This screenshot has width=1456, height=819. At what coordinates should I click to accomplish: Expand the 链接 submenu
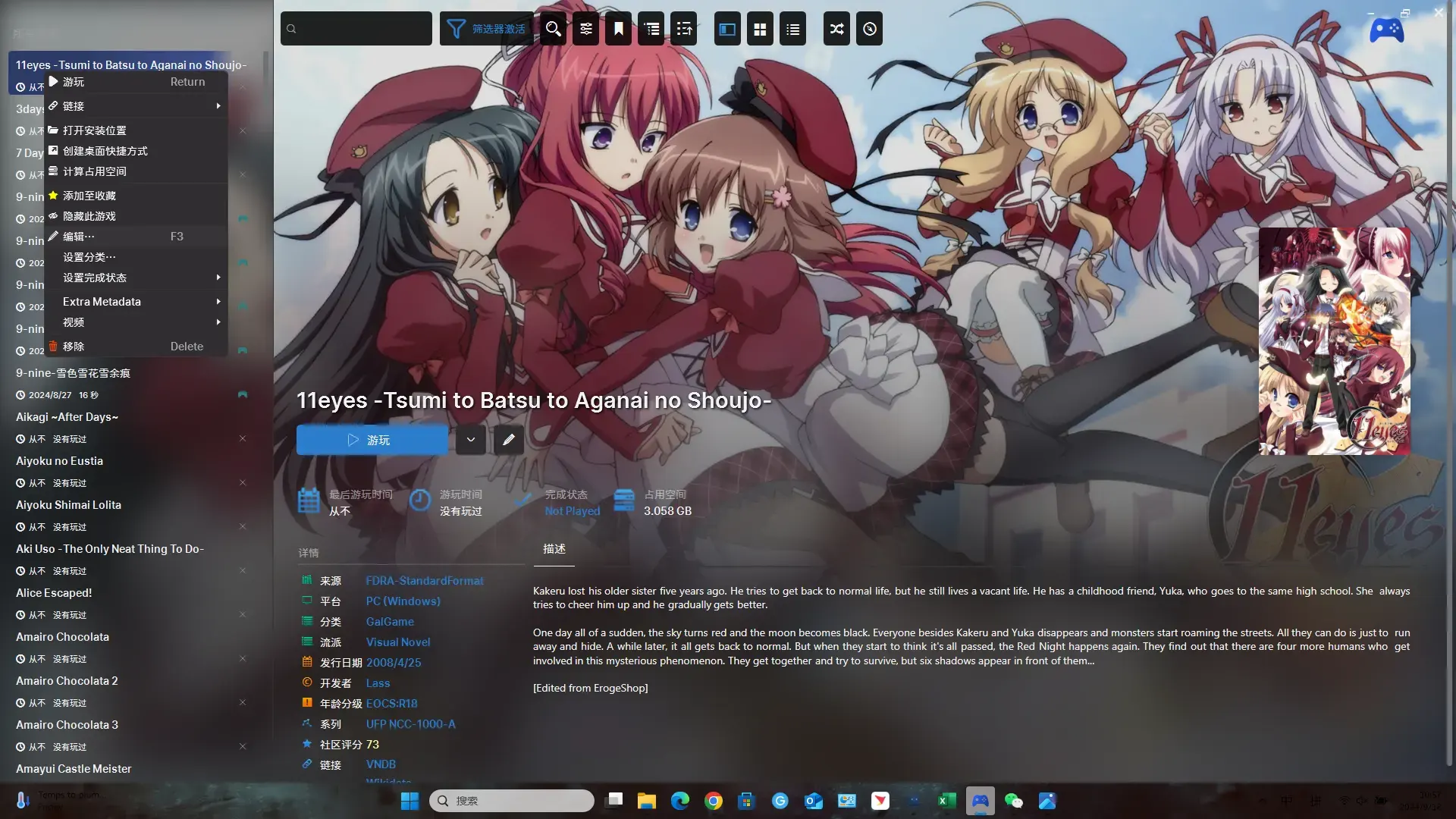(136, 106)
